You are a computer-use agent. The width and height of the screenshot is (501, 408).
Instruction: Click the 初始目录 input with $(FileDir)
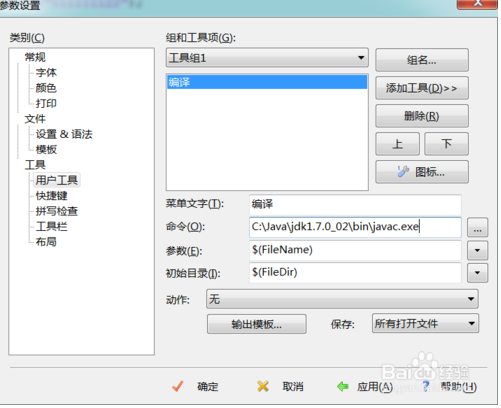pos(355,272)
